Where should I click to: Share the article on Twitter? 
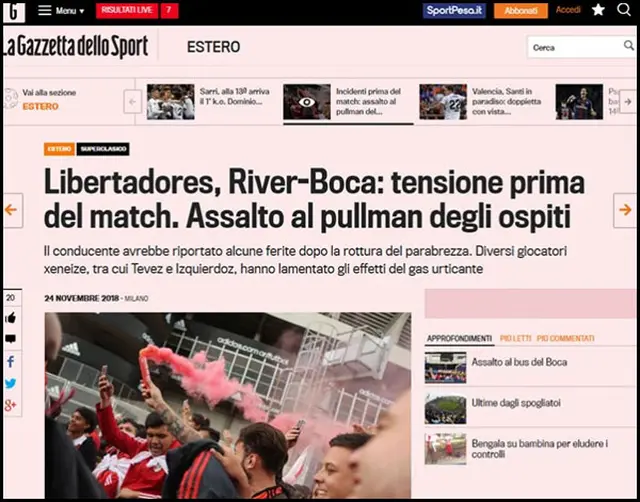(11, 383)
